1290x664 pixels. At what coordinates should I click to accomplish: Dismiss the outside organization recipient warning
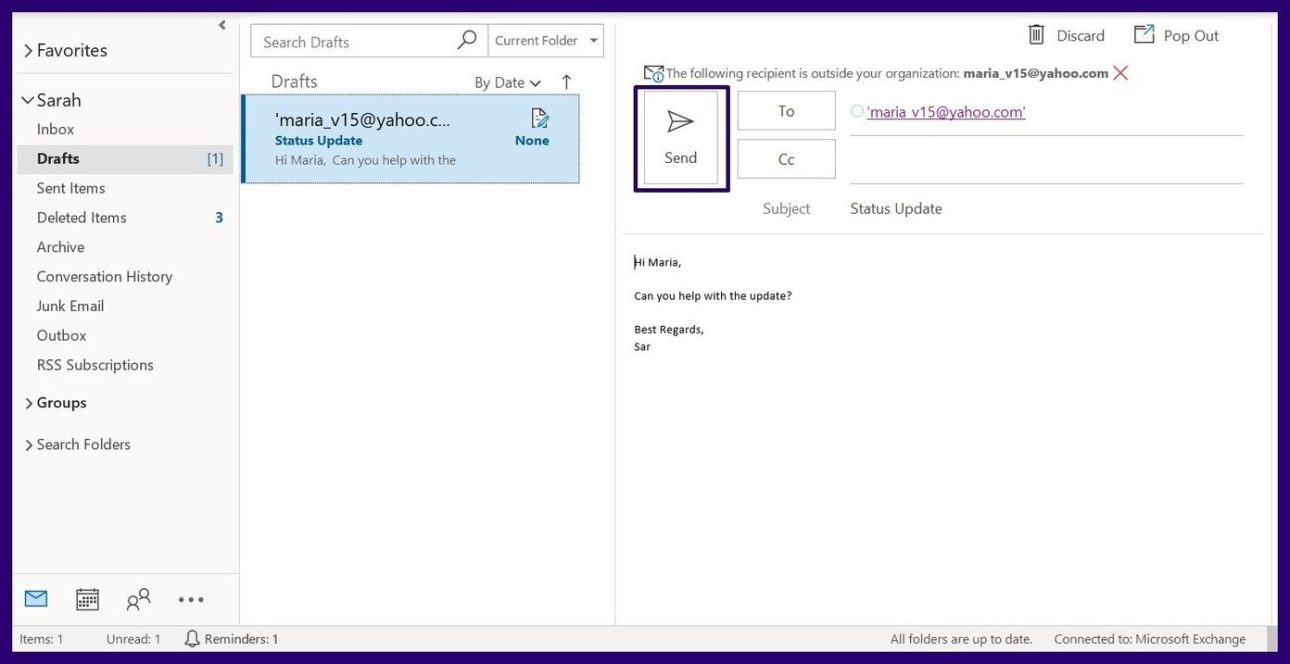(1121, 73)
